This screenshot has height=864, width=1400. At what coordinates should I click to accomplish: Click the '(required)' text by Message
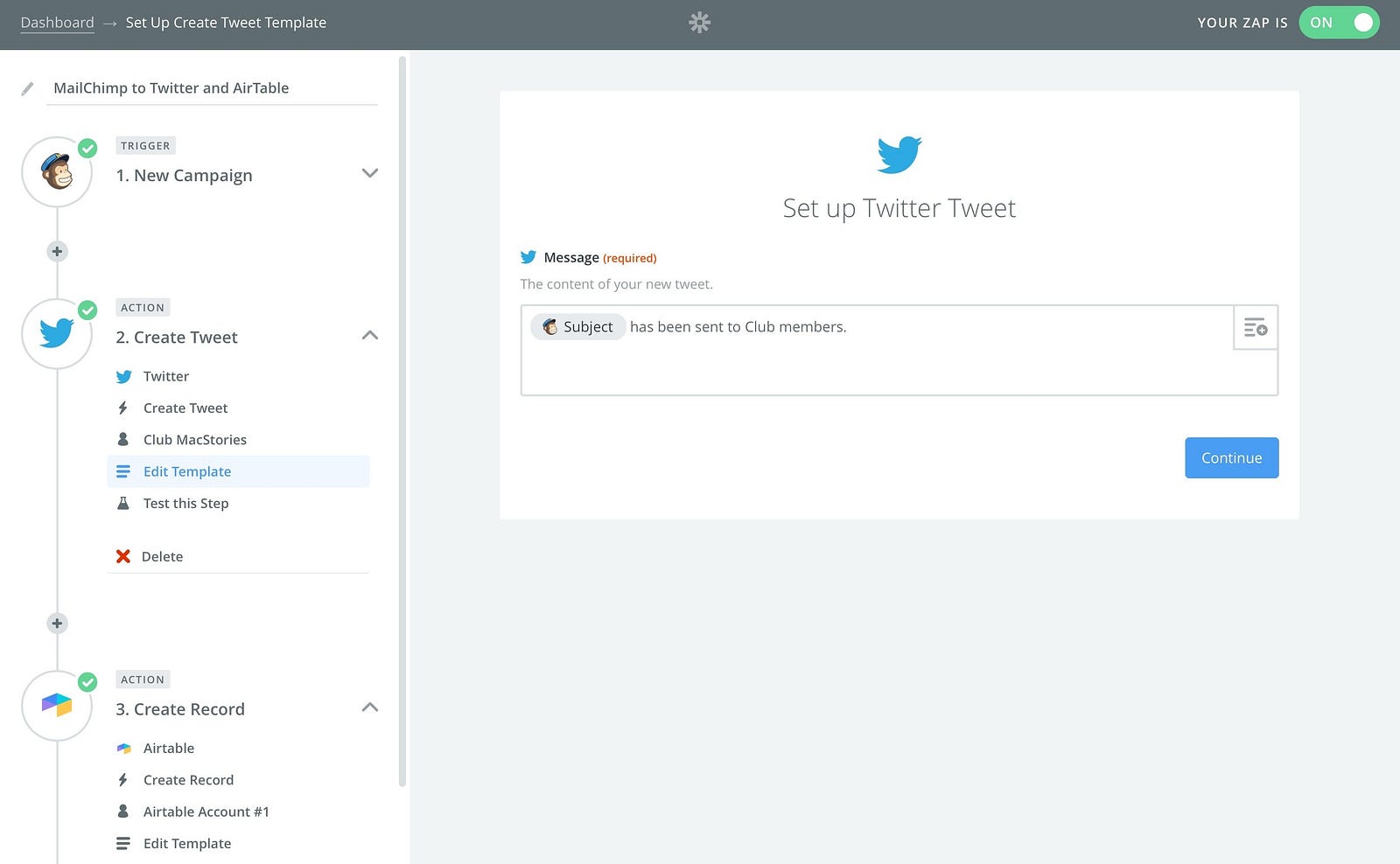630,258
